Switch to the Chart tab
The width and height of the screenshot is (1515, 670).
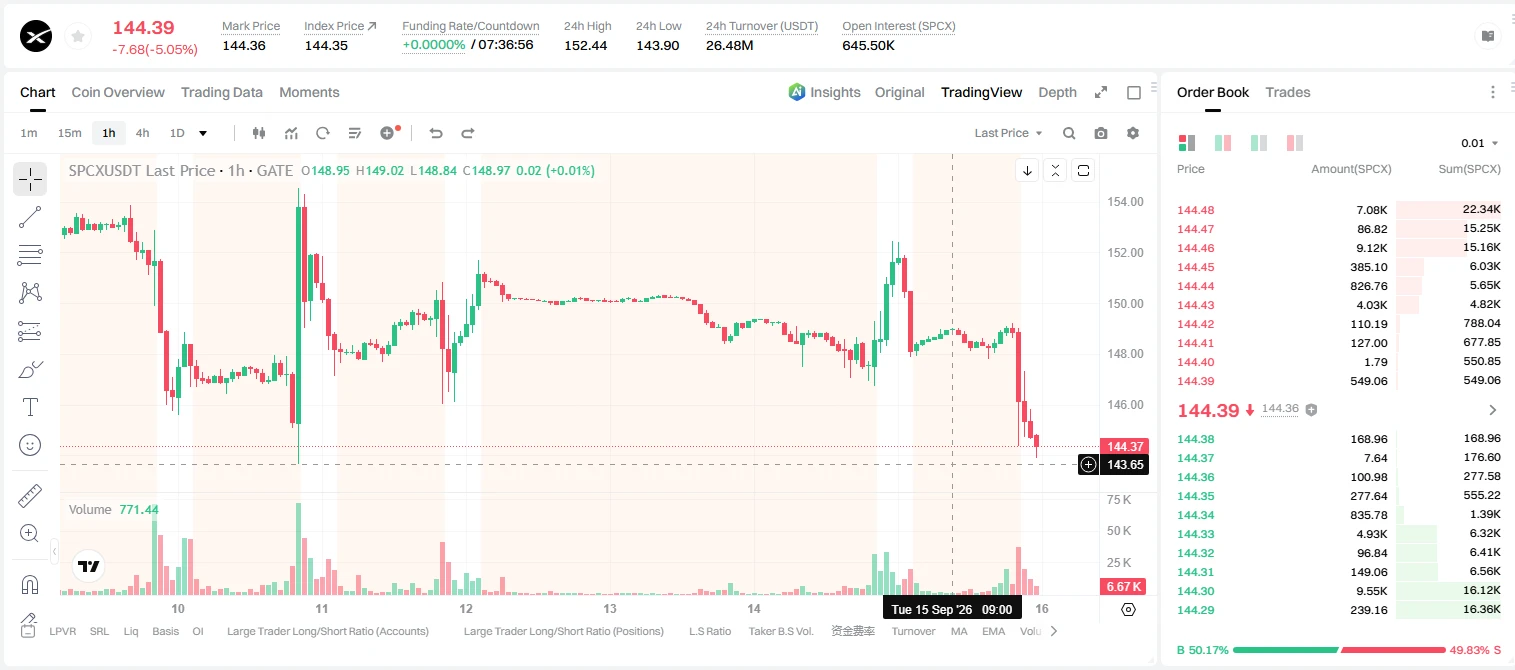pos(38,92)
